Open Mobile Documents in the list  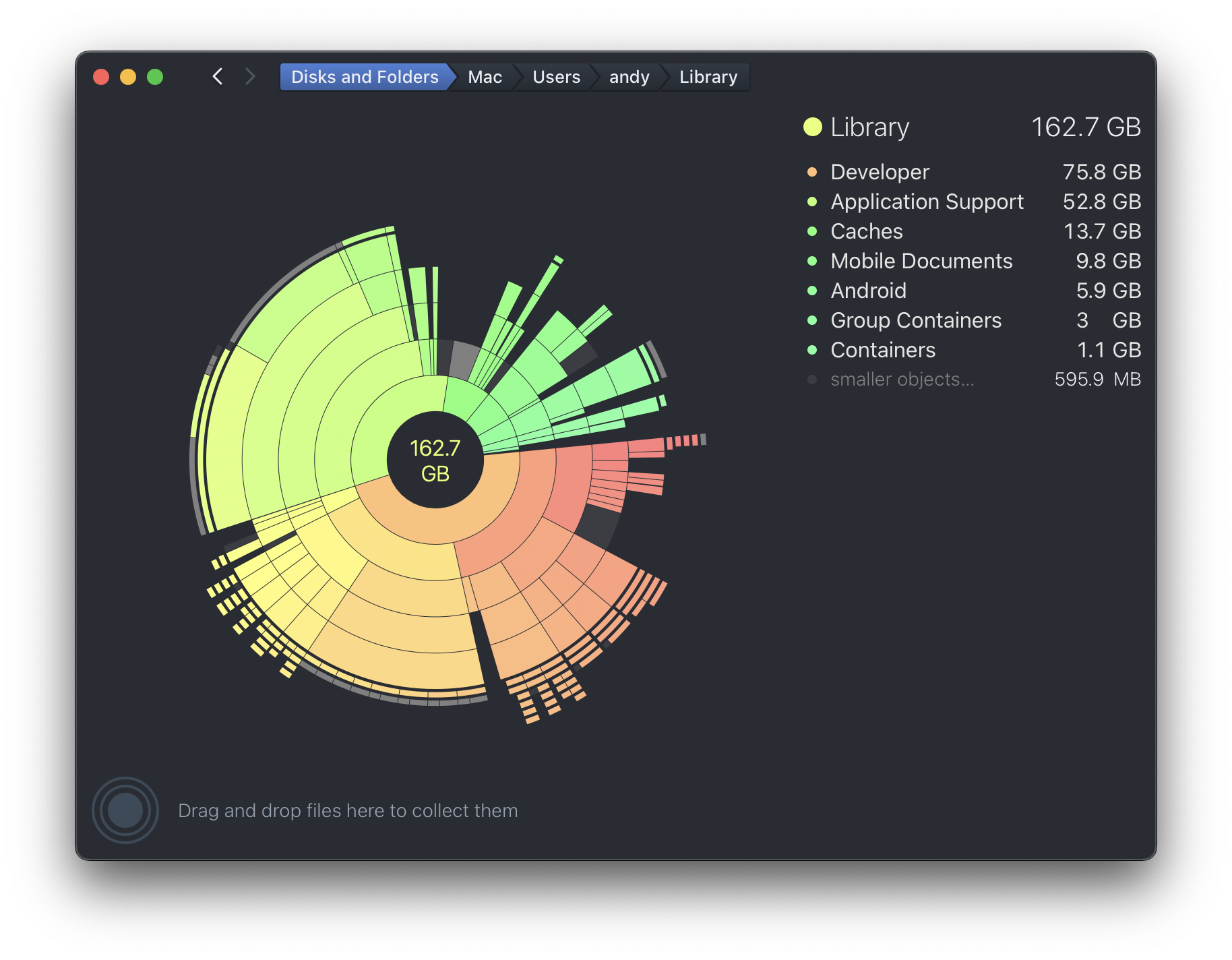(x=921, y=261)
